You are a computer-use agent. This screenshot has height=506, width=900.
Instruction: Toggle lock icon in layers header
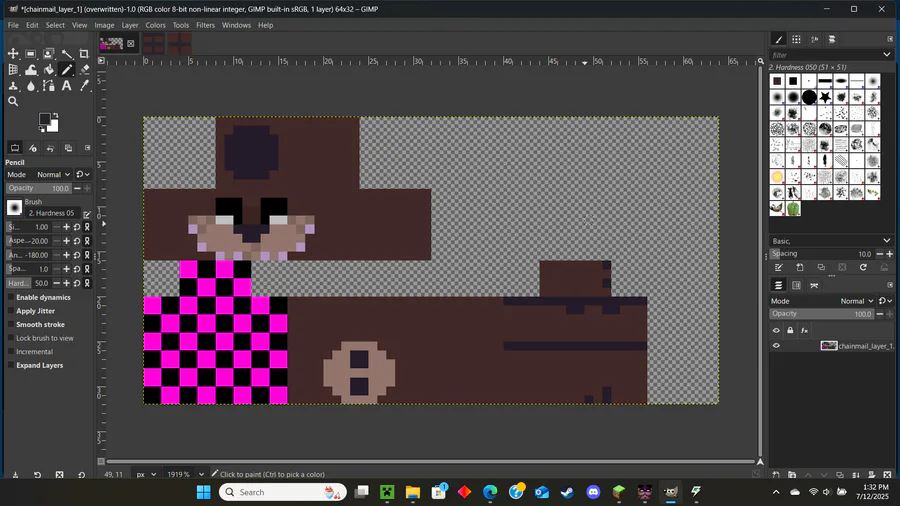790,330
